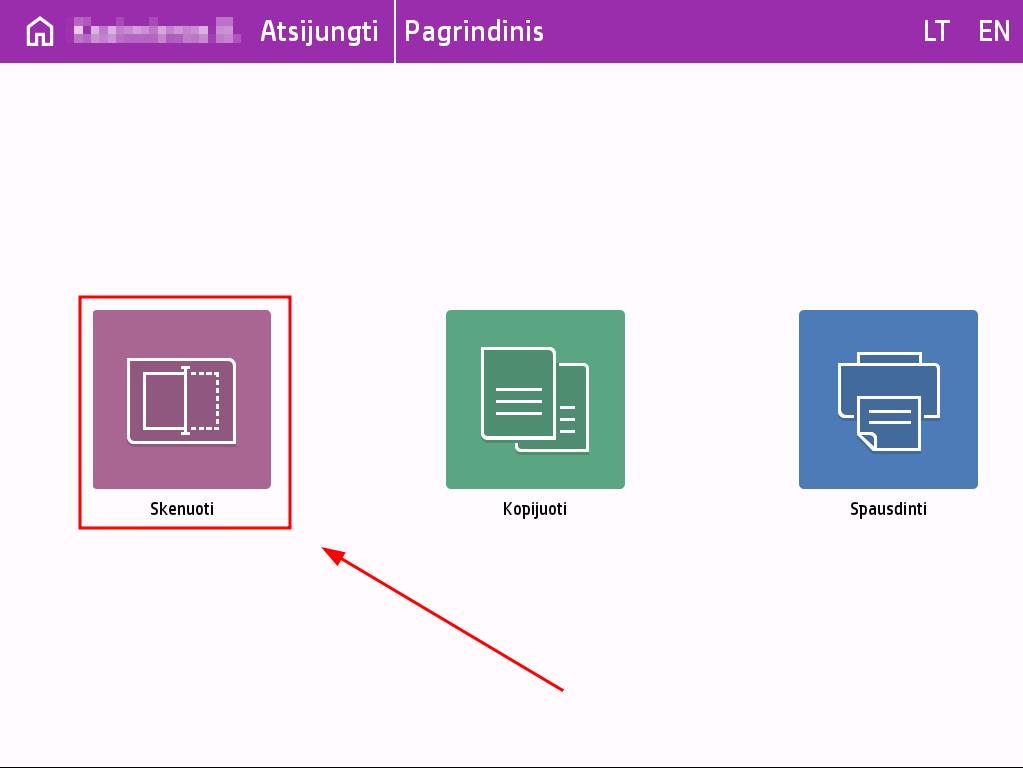Click the Skenuoti text label

[x=182, y=509]
